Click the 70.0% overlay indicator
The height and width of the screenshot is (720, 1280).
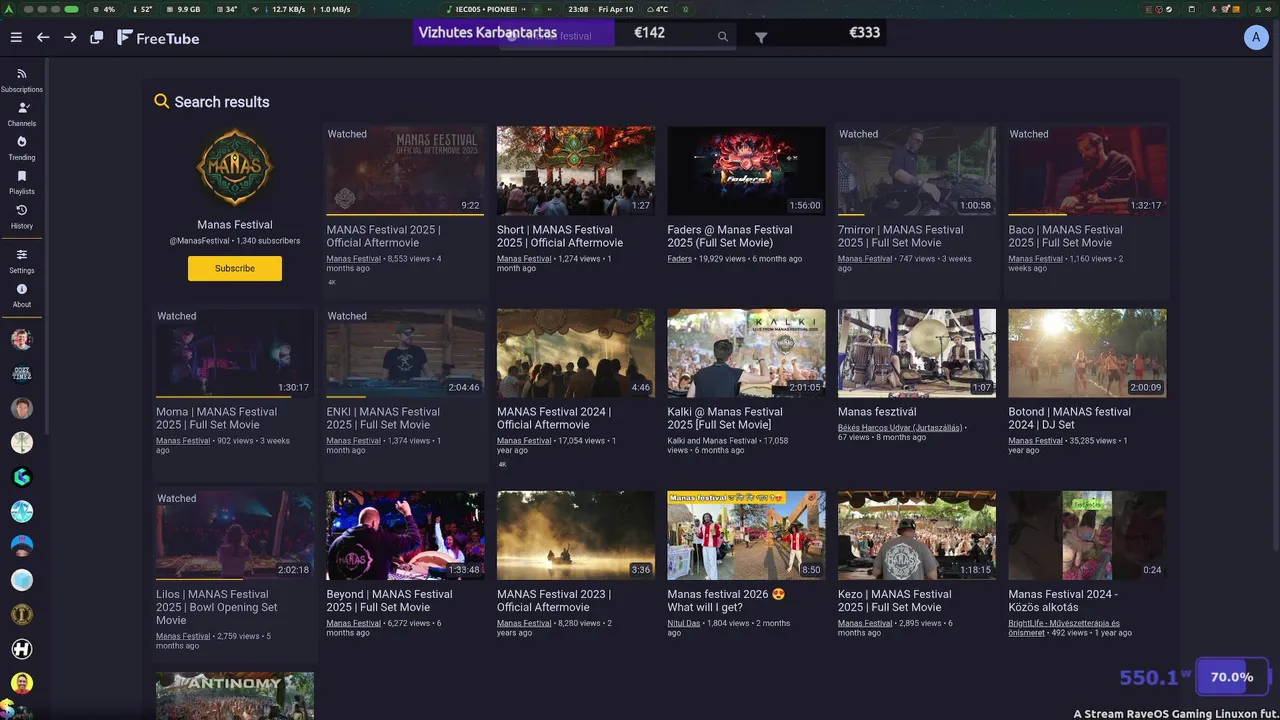tap(1232, 677)
